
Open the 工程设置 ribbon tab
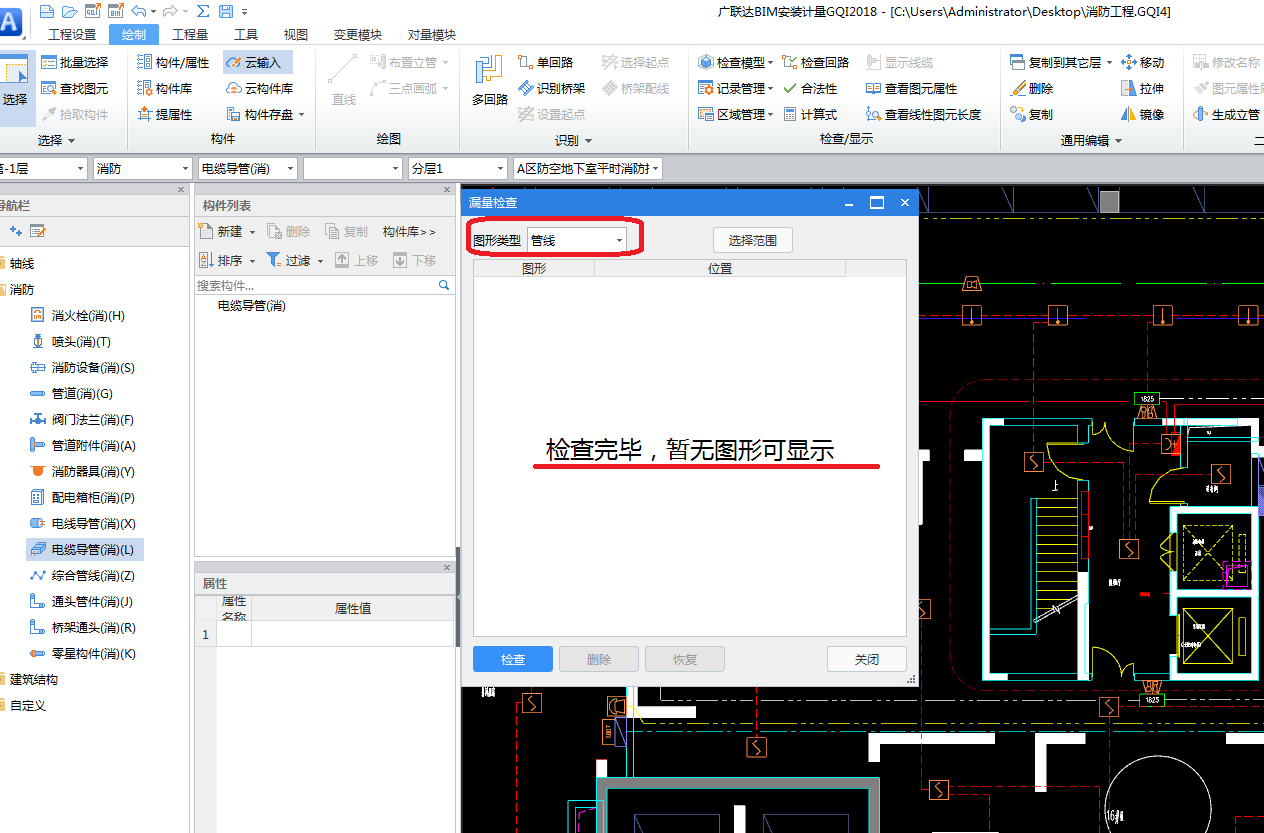coord(72,35)
